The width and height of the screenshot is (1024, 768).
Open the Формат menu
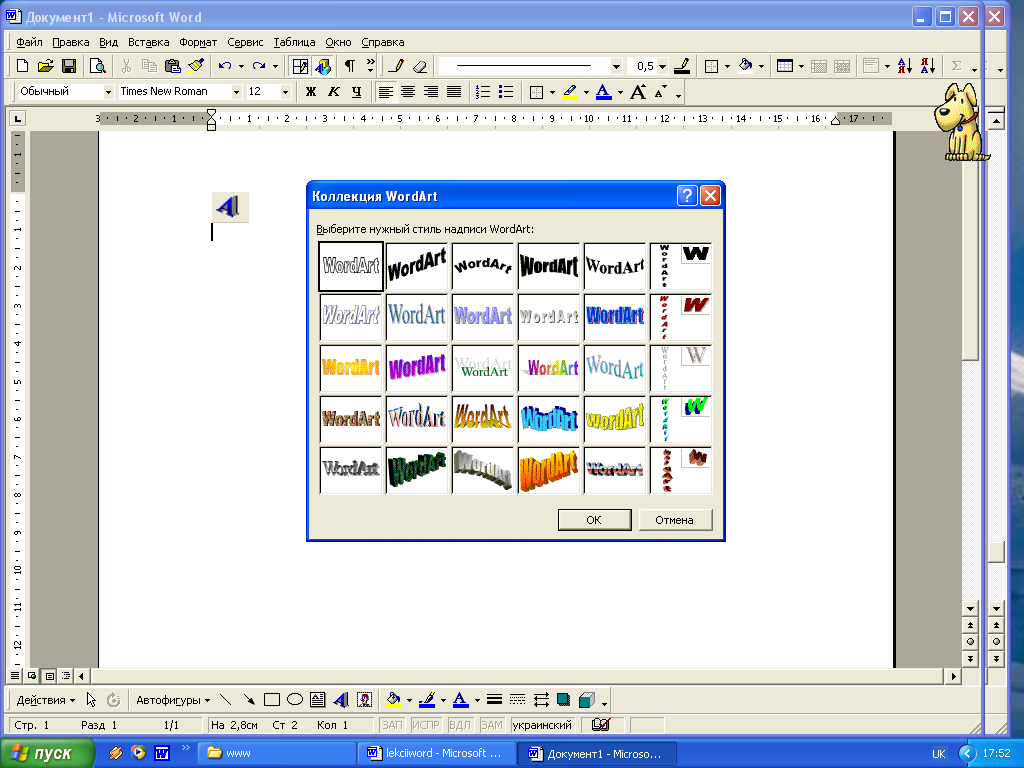pos(198,42)
